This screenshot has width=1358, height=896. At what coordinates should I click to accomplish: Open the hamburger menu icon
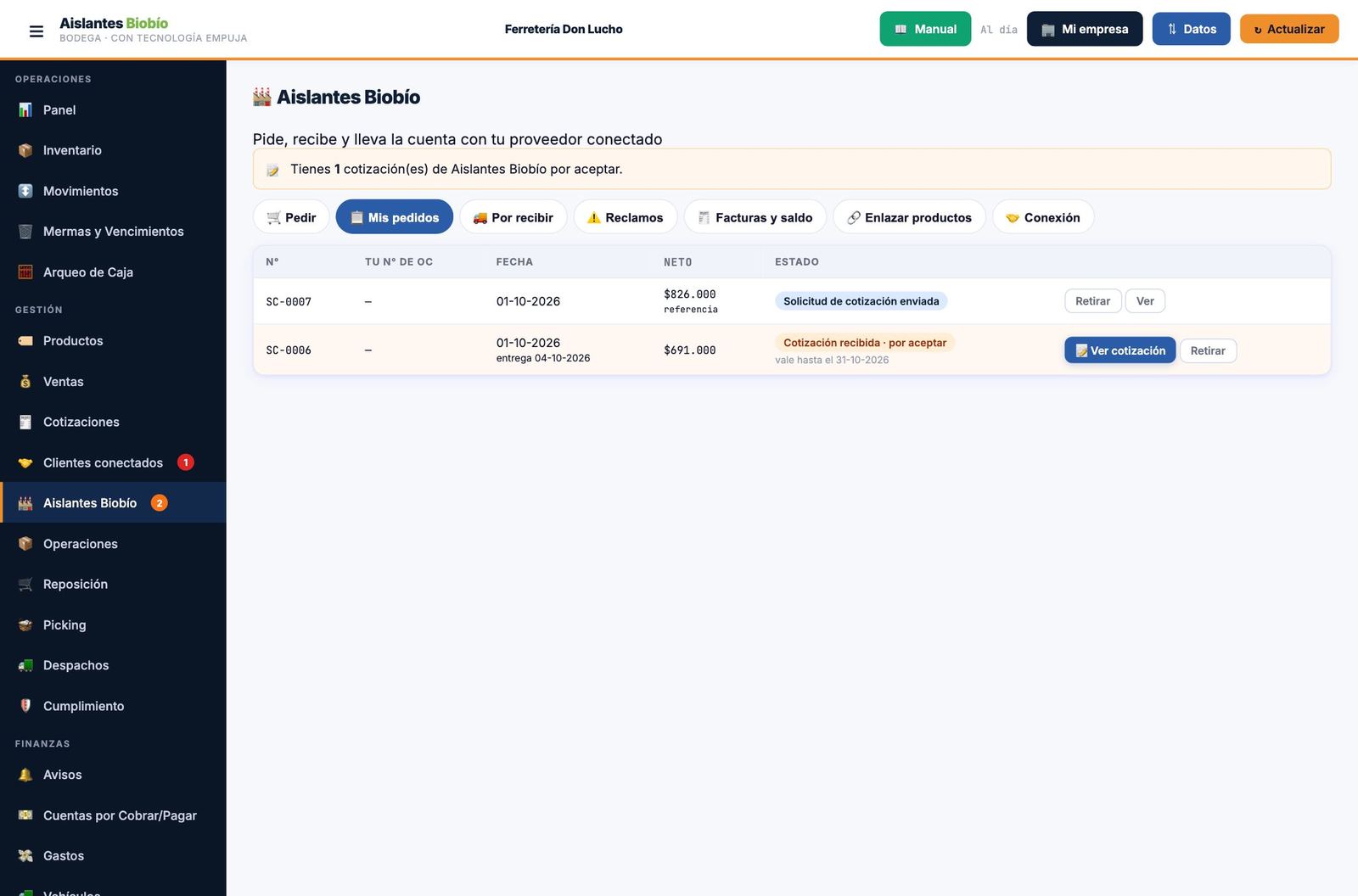36,31
